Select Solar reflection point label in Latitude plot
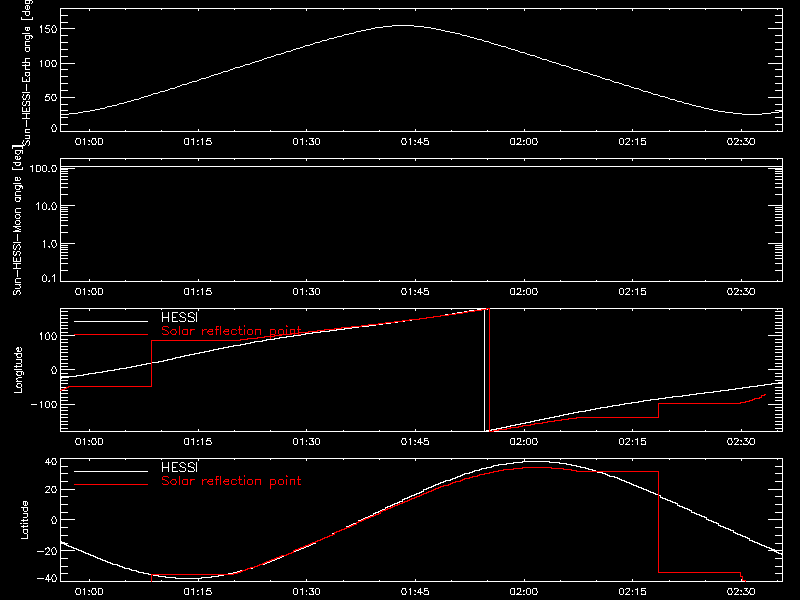The height and width of the screenshot is (600, 800). (231, 481)
